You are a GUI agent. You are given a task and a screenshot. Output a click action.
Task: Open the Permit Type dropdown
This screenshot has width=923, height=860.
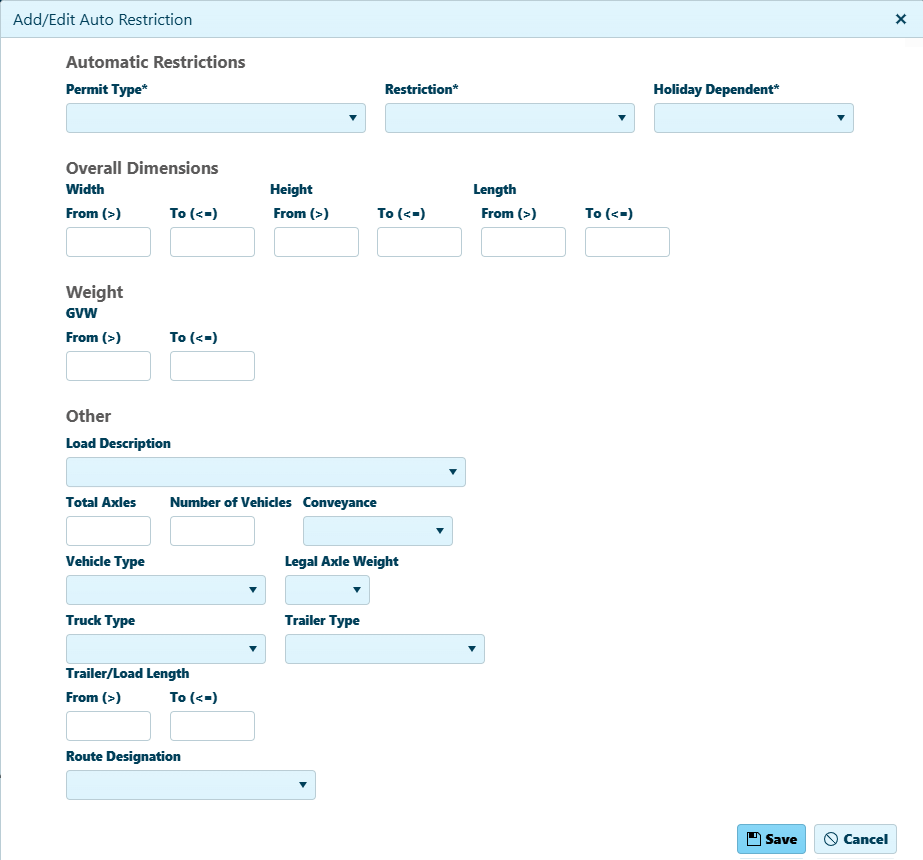click(x=215, y=118)
